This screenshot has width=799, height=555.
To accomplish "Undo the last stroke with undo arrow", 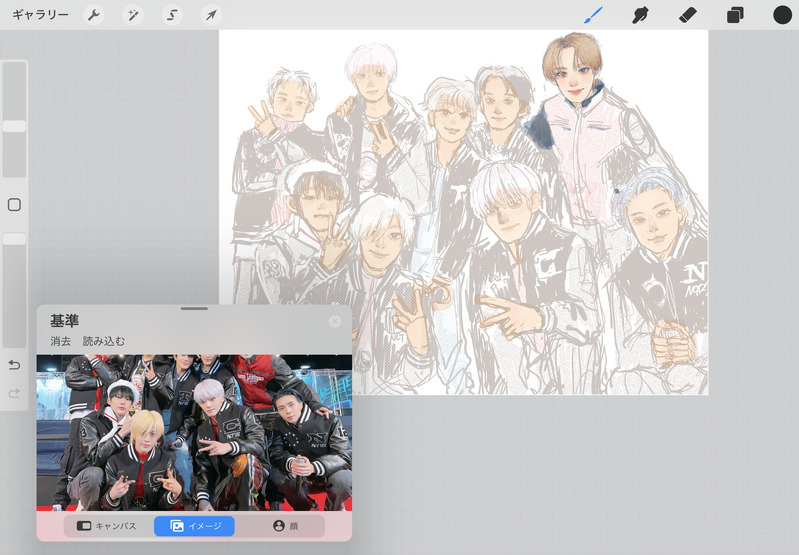I will coord(14,365).
